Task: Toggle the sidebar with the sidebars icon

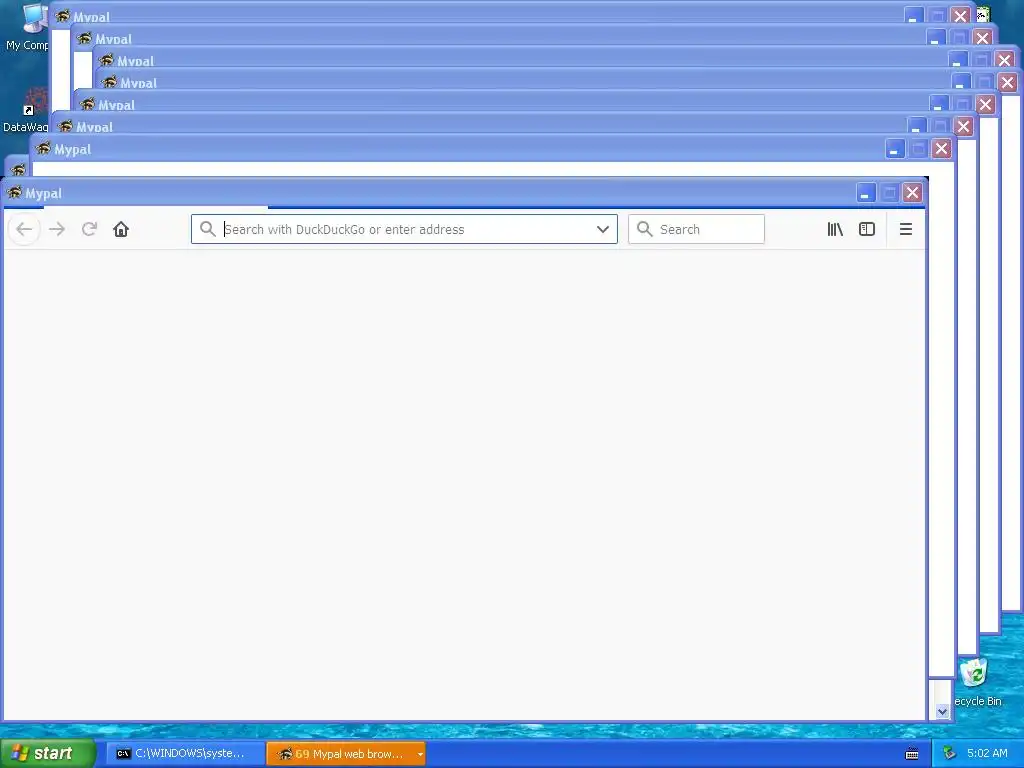Action: (867, 229)
